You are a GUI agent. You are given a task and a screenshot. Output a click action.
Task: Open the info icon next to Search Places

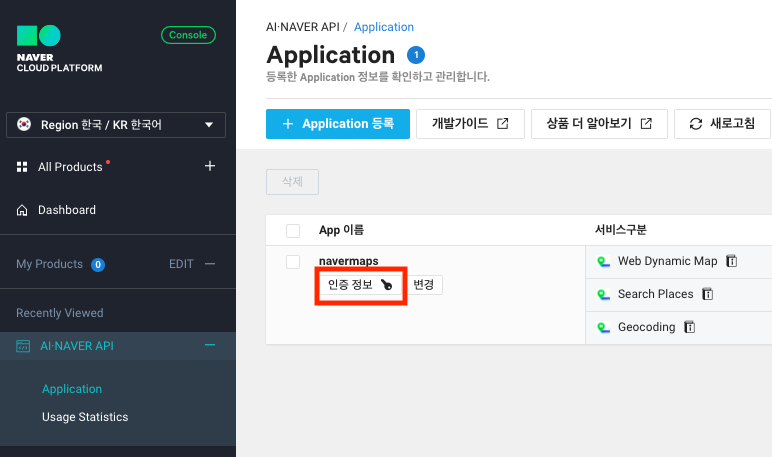pos(708,294)
